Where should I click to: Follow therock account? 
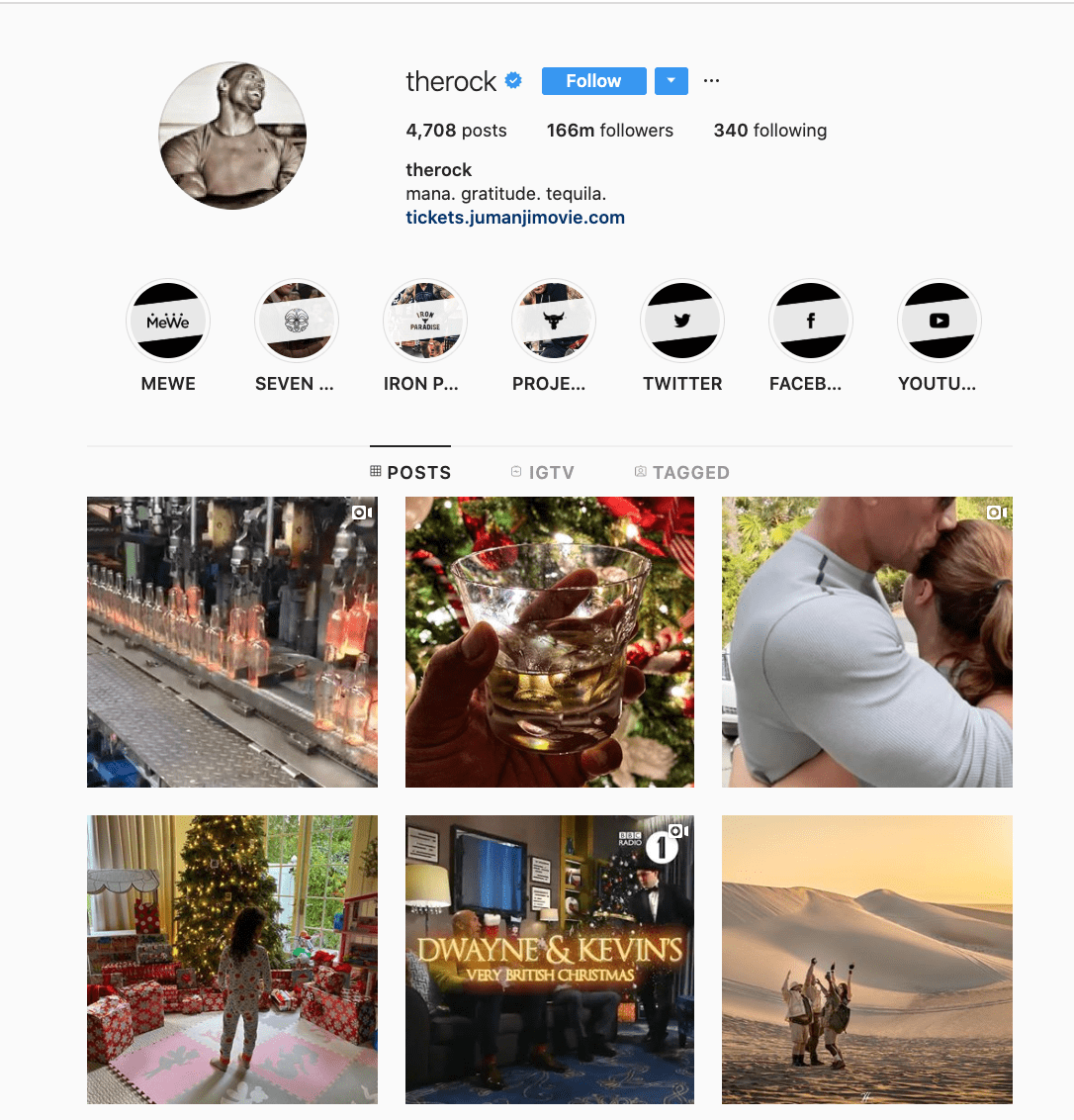[593, 81]
